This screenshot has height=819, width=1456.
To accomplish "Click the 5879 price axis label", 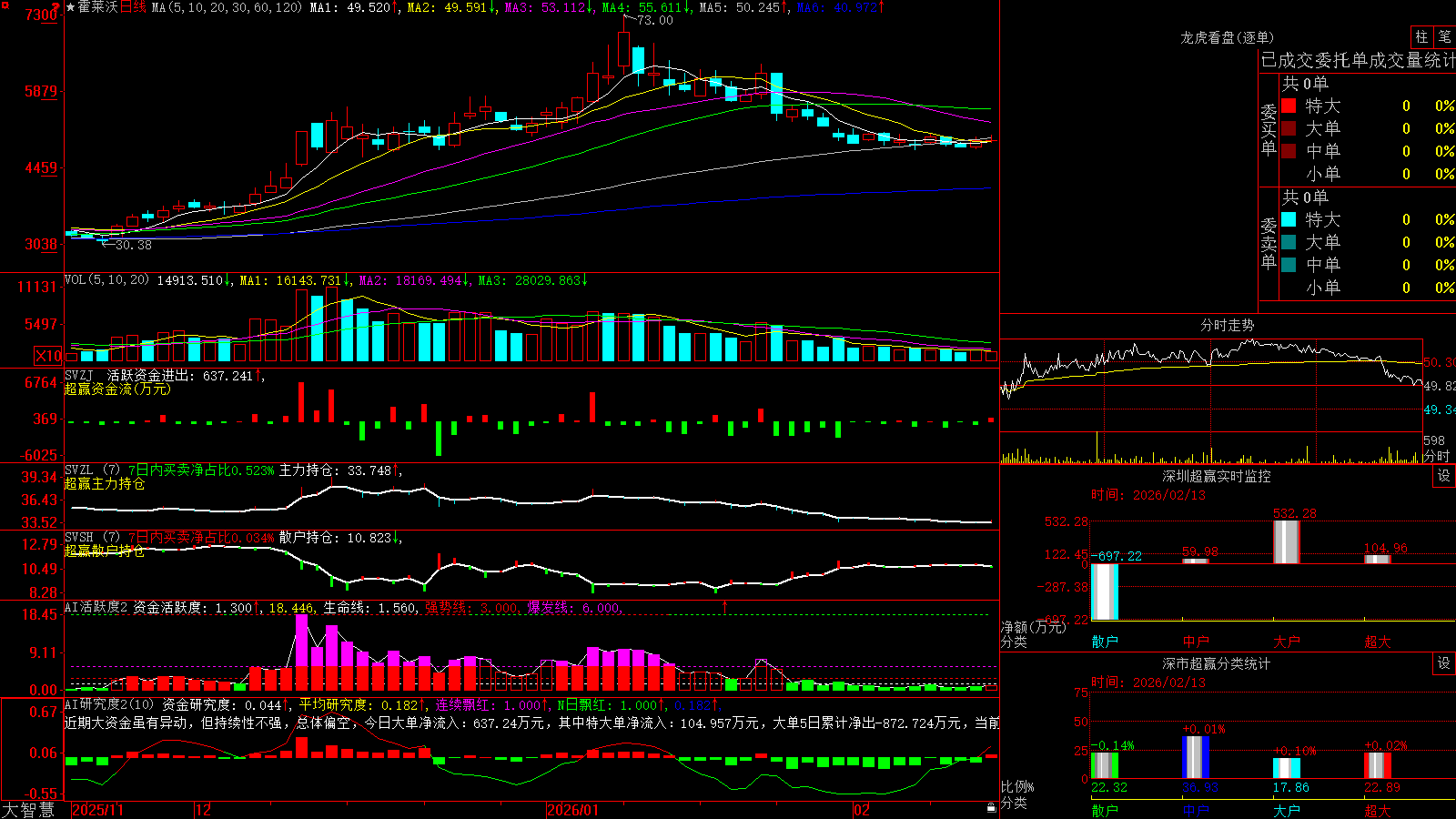I will point(41,91).
